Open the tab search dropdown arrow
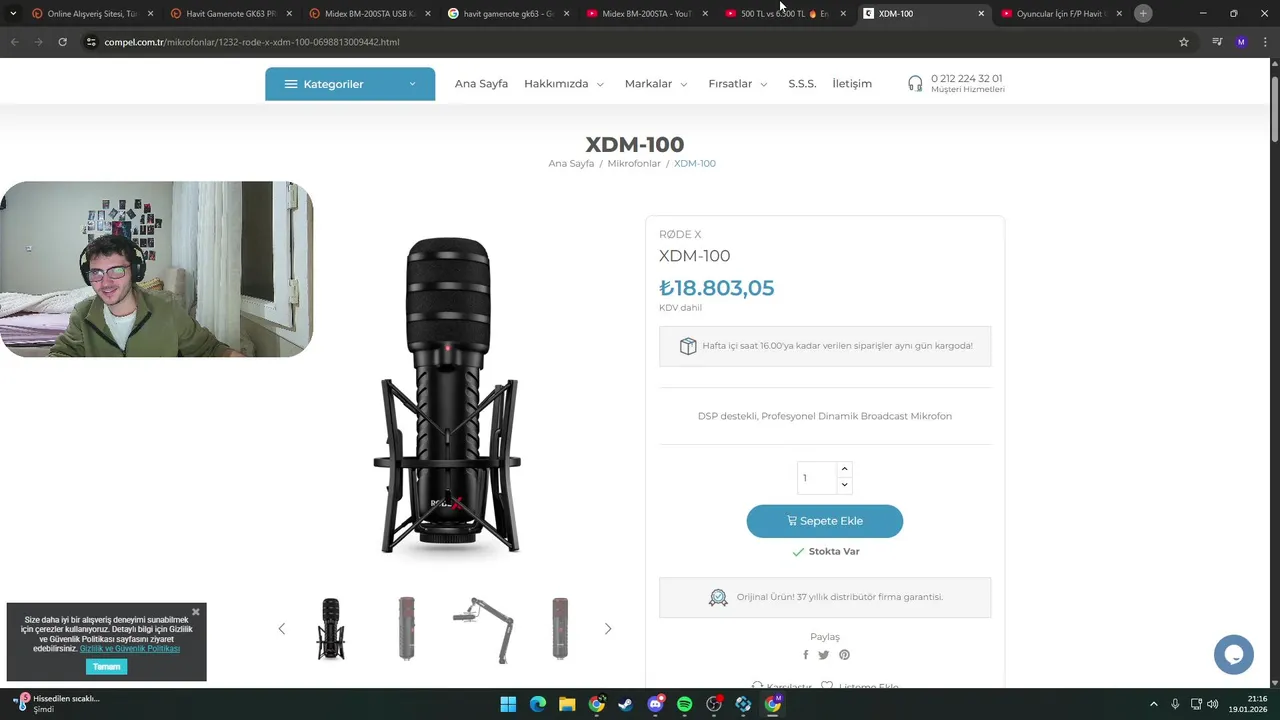This screenshot has height=720, width=1280. click(13, 14)
